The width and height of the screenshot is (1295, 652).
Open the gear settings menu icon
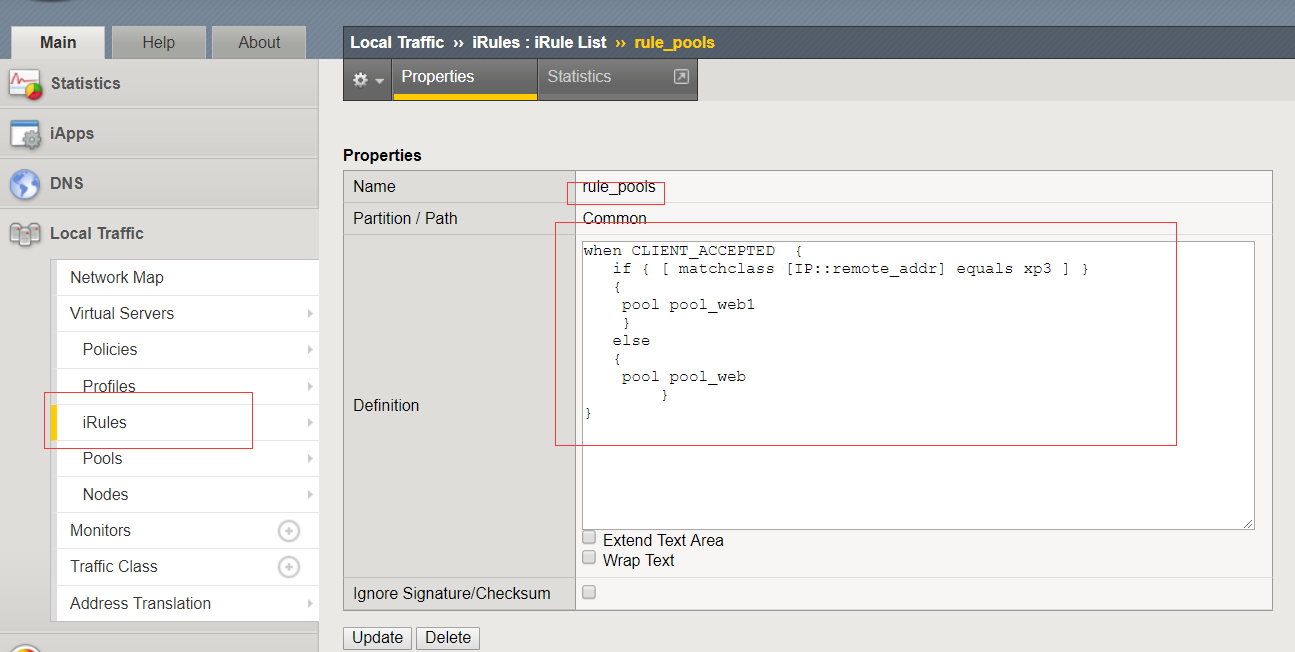(366, 79)
